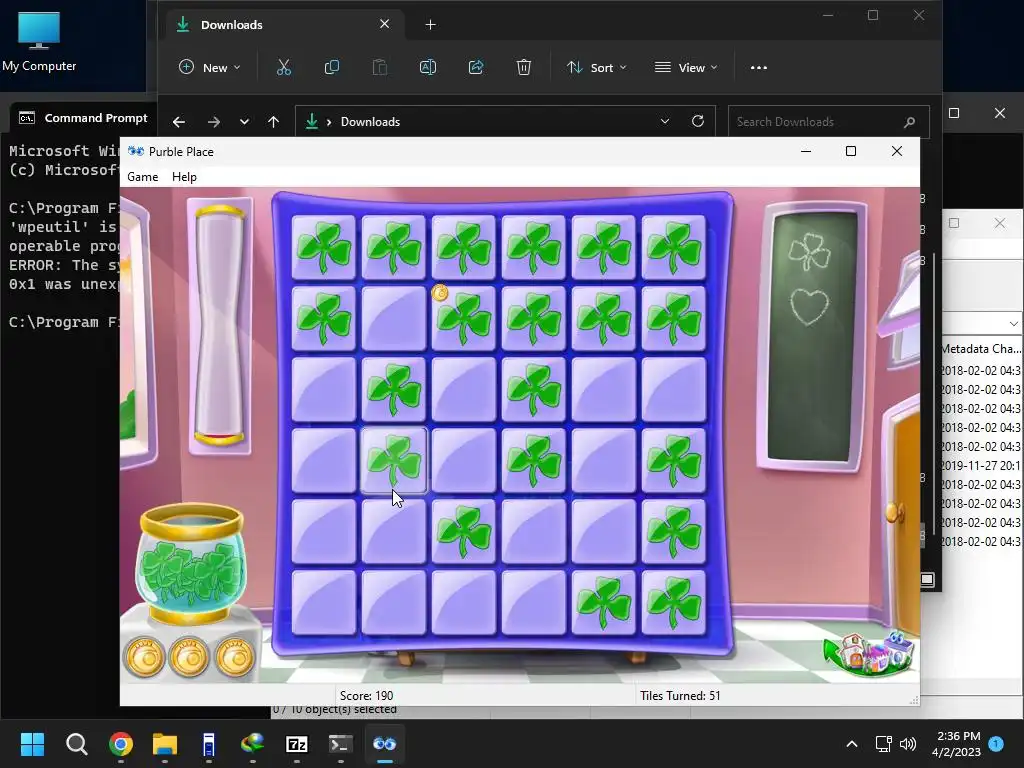
Task: Click the network tray icon
Action: click(x=883, y=744)
